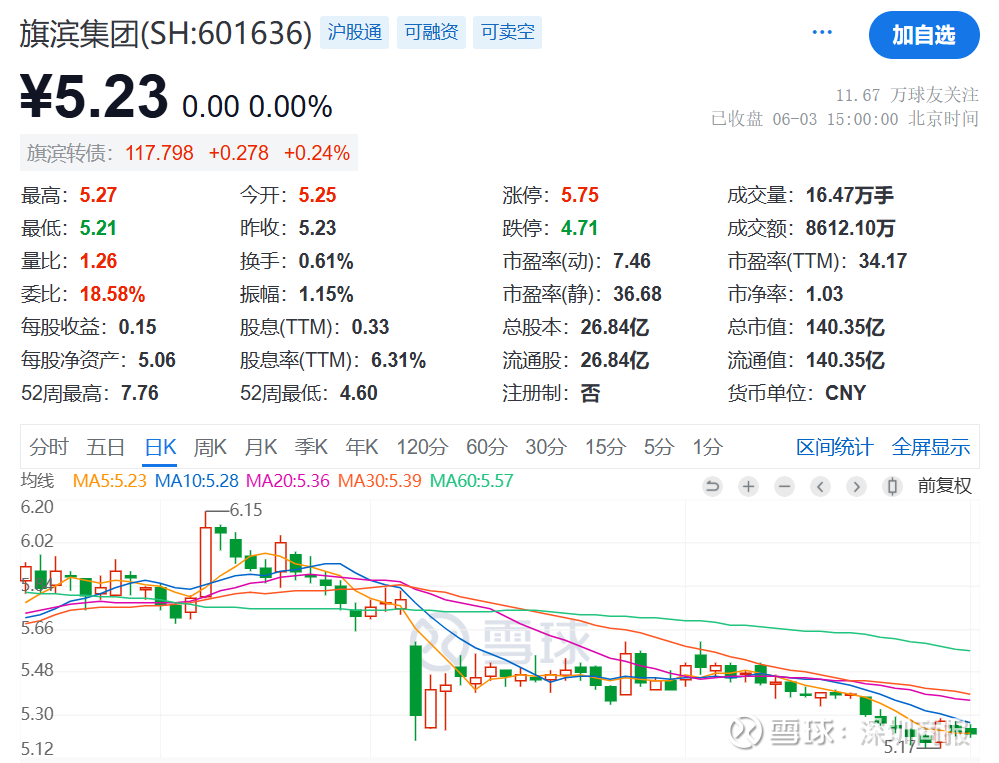Open the three-dot more options menu
This screenshot has height=763, width=999.
click(822, 32)
